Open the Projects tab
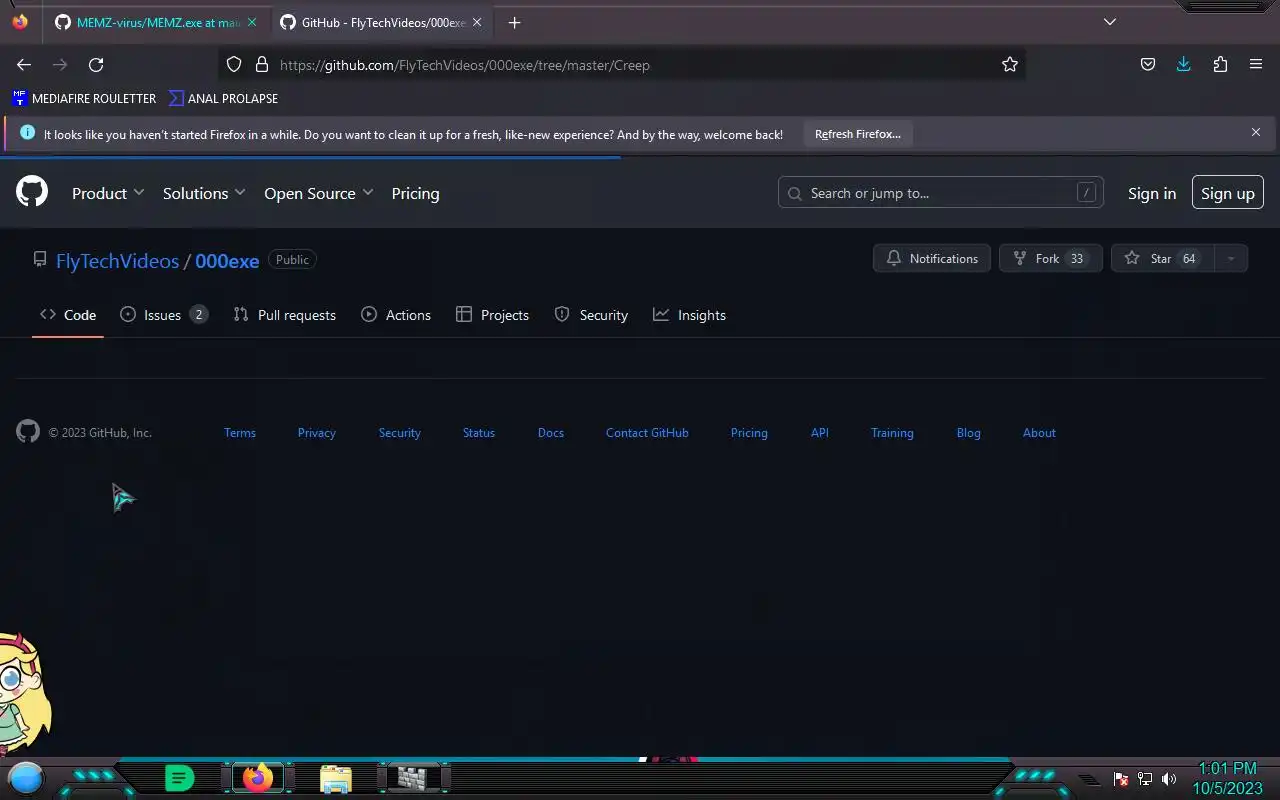This screenshot has height=800, width=1280. point(492,314)
